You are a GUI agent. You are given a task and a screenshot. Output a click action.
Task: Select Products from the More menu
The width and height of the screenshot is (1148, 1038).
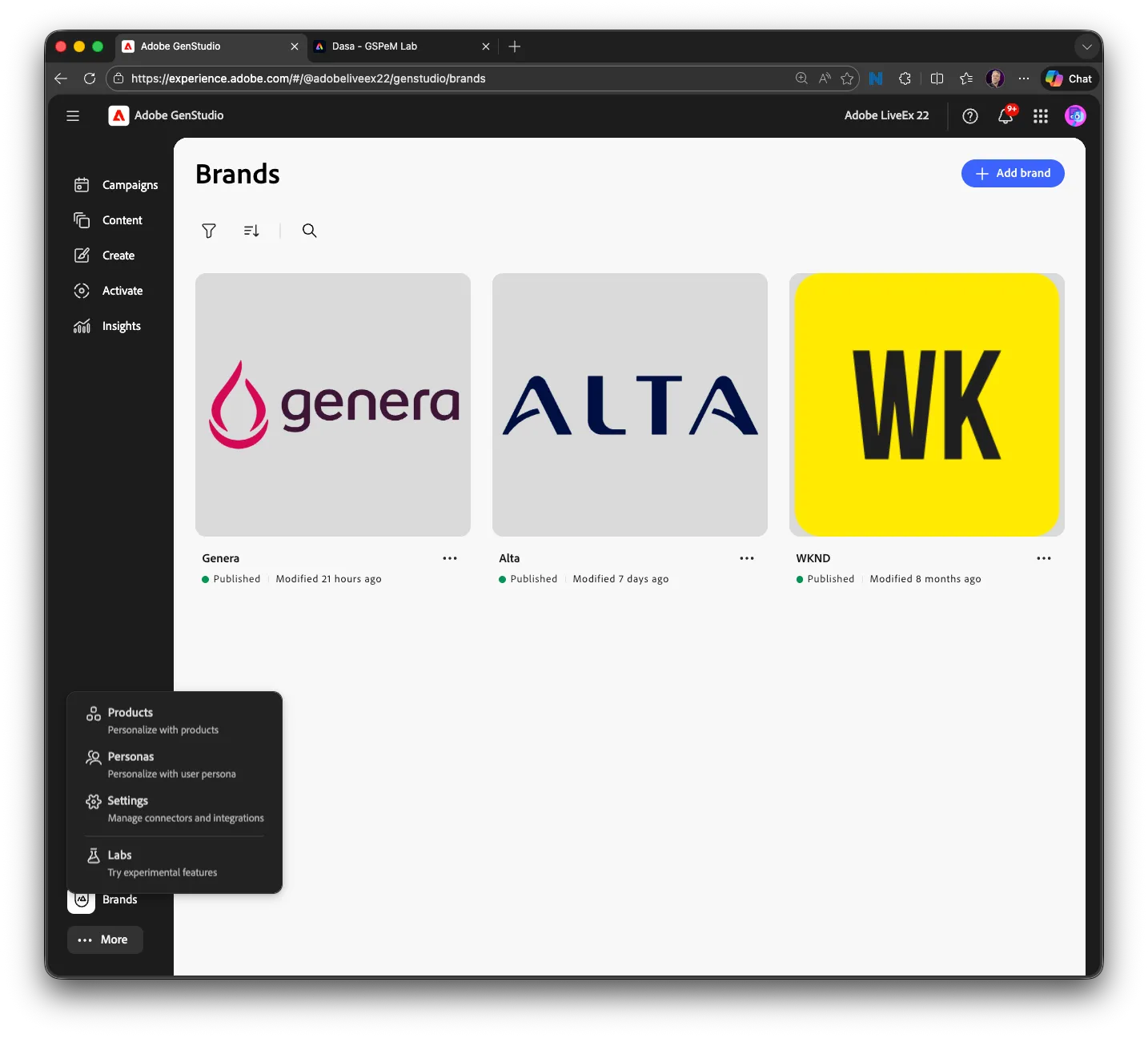click(x=175, y=721)
